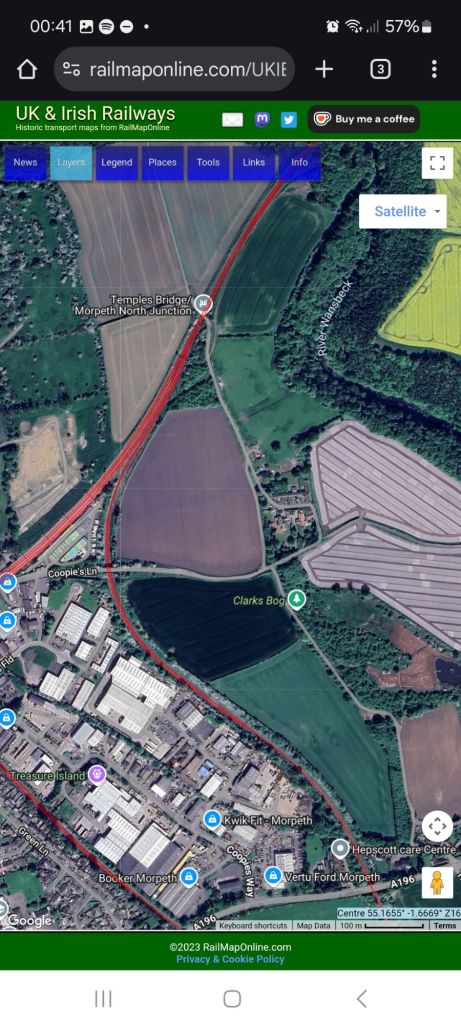The width and height of the screenshot is (461, 1024).
Task: Select the Tools menu item
Action: point(208,163)
